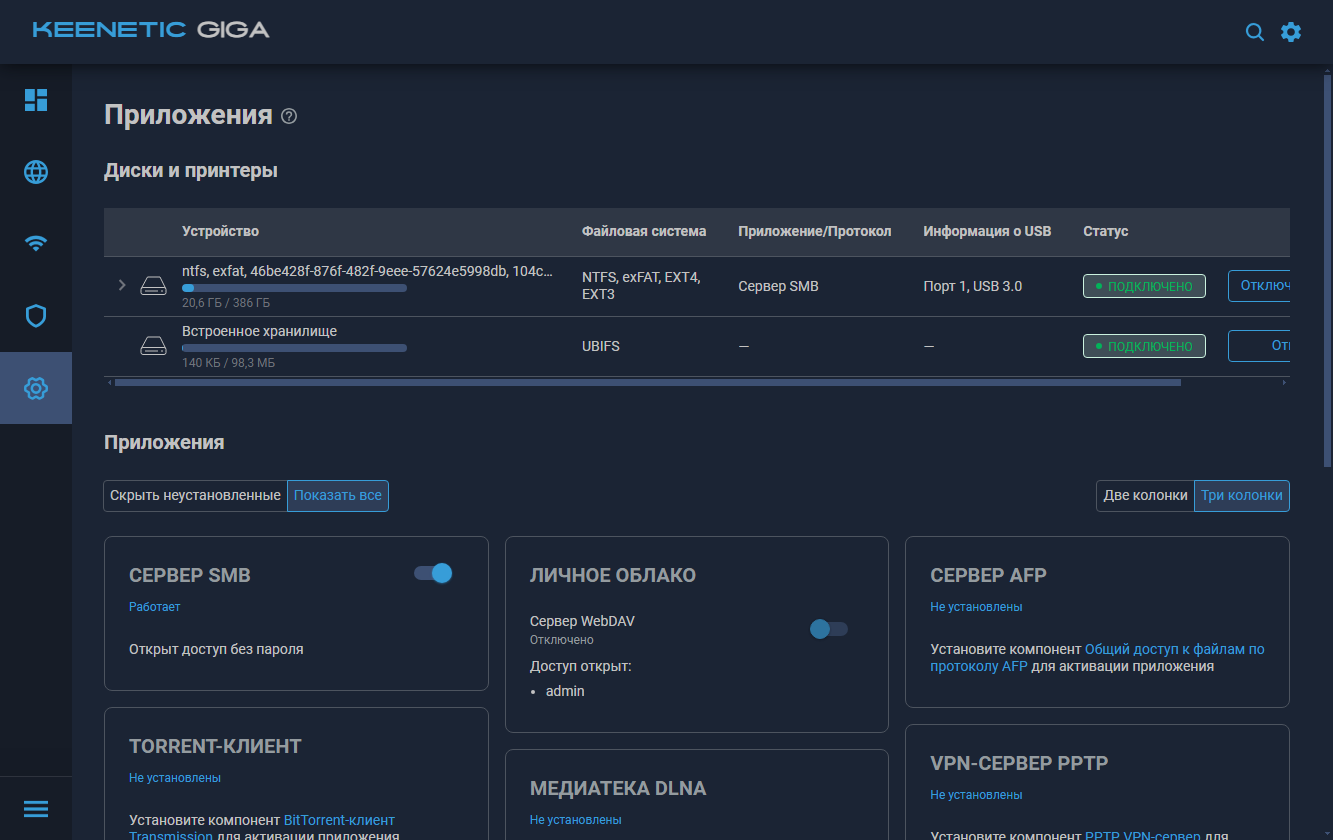Image resolution: width=1333 pixels, height=840 pixels.
Task: Switch to Две колонки layout
Action: pyautogui.click(x=1145, y=496)
